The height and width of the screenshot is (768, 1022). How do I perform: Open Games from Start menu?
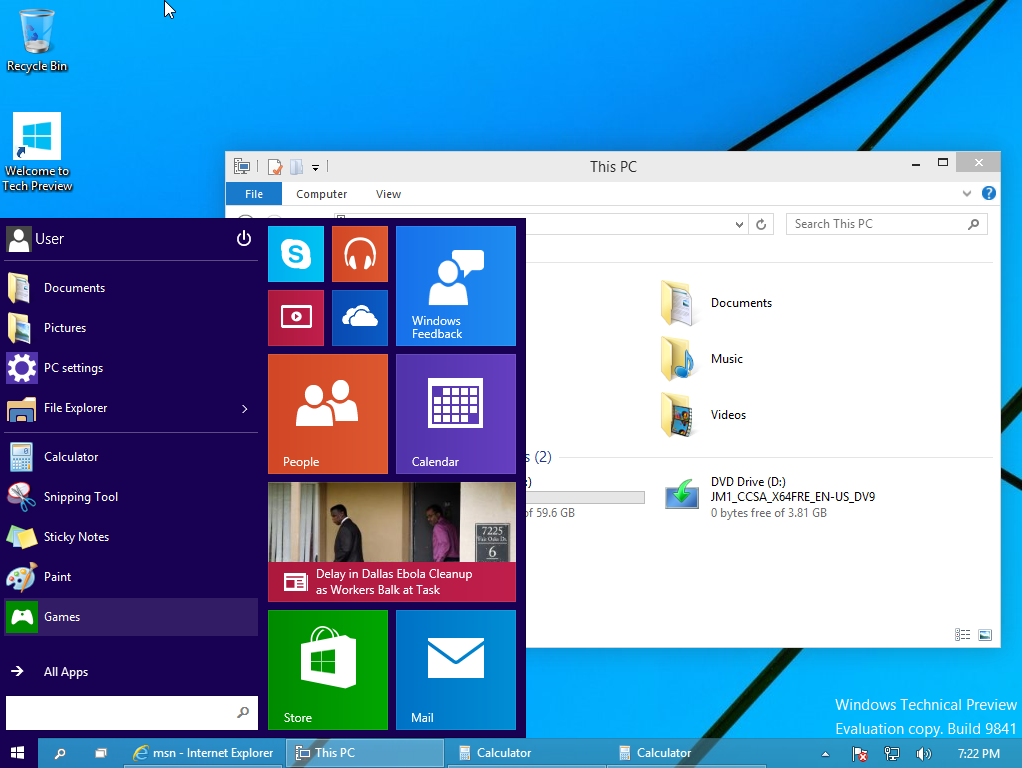coord(131,617)
